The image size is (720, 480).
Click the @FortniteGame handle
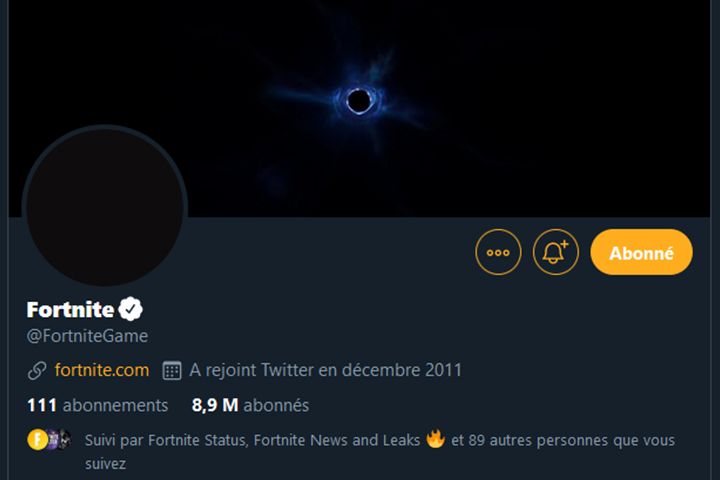click(x=87, y=336)
